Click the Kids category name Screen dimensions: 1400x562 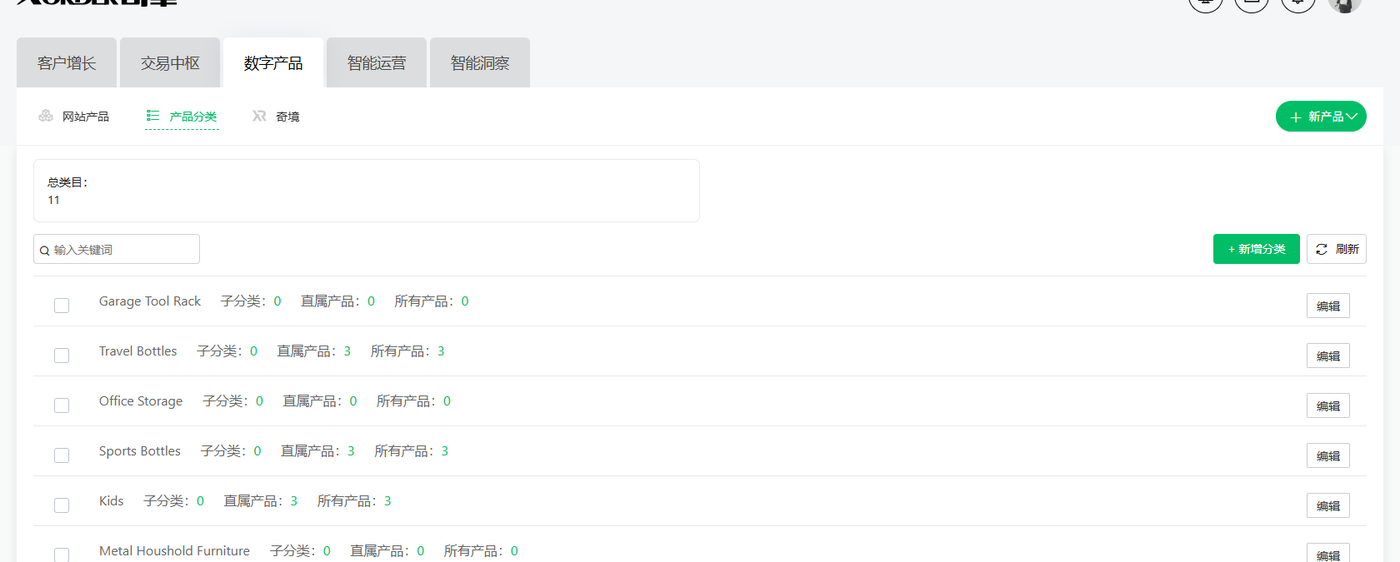pyautogui.click(x=111, y=501)
